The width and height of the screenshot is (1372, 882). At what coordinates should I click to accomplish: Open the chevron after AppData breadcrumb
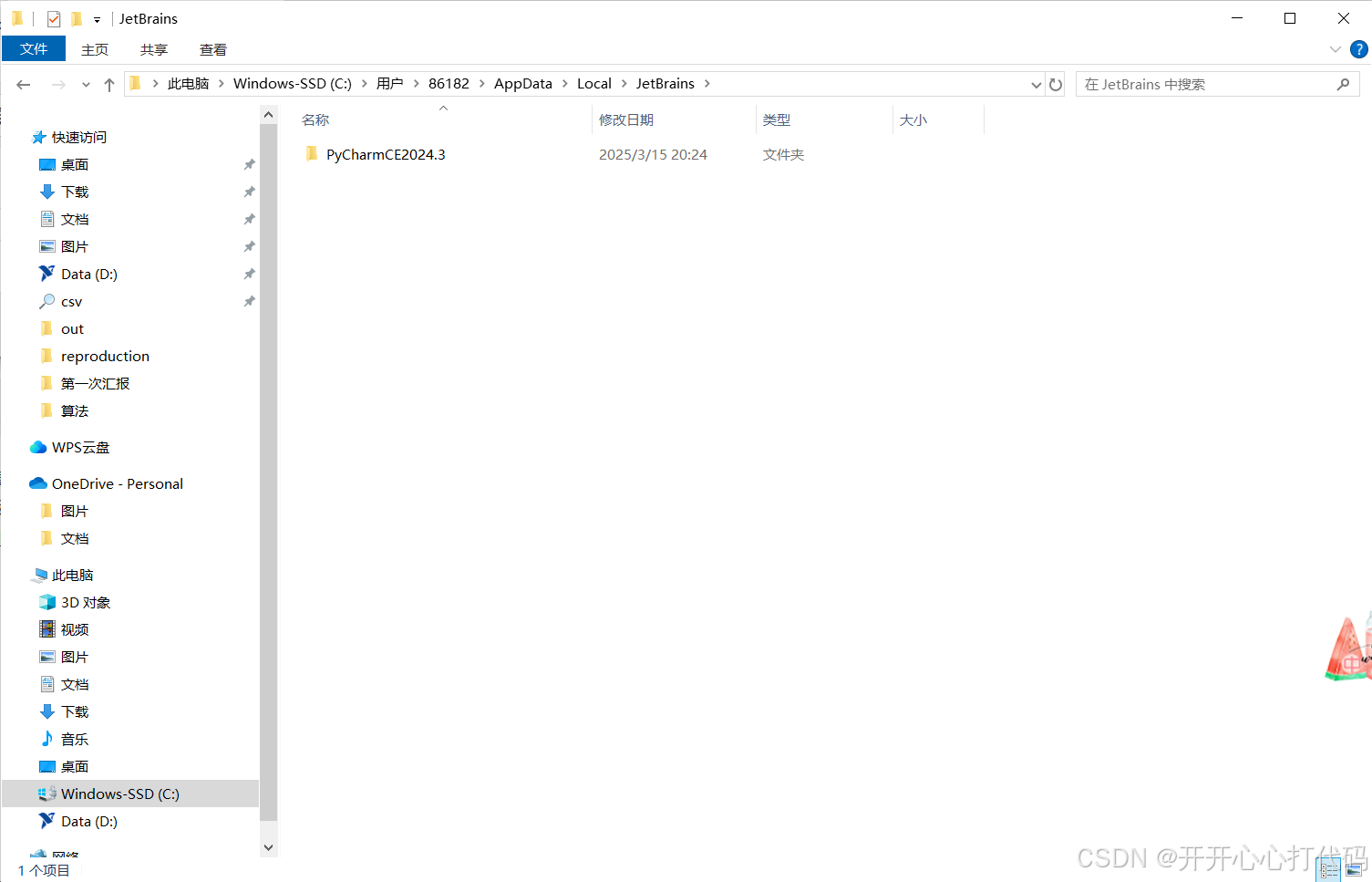(565, 84)
